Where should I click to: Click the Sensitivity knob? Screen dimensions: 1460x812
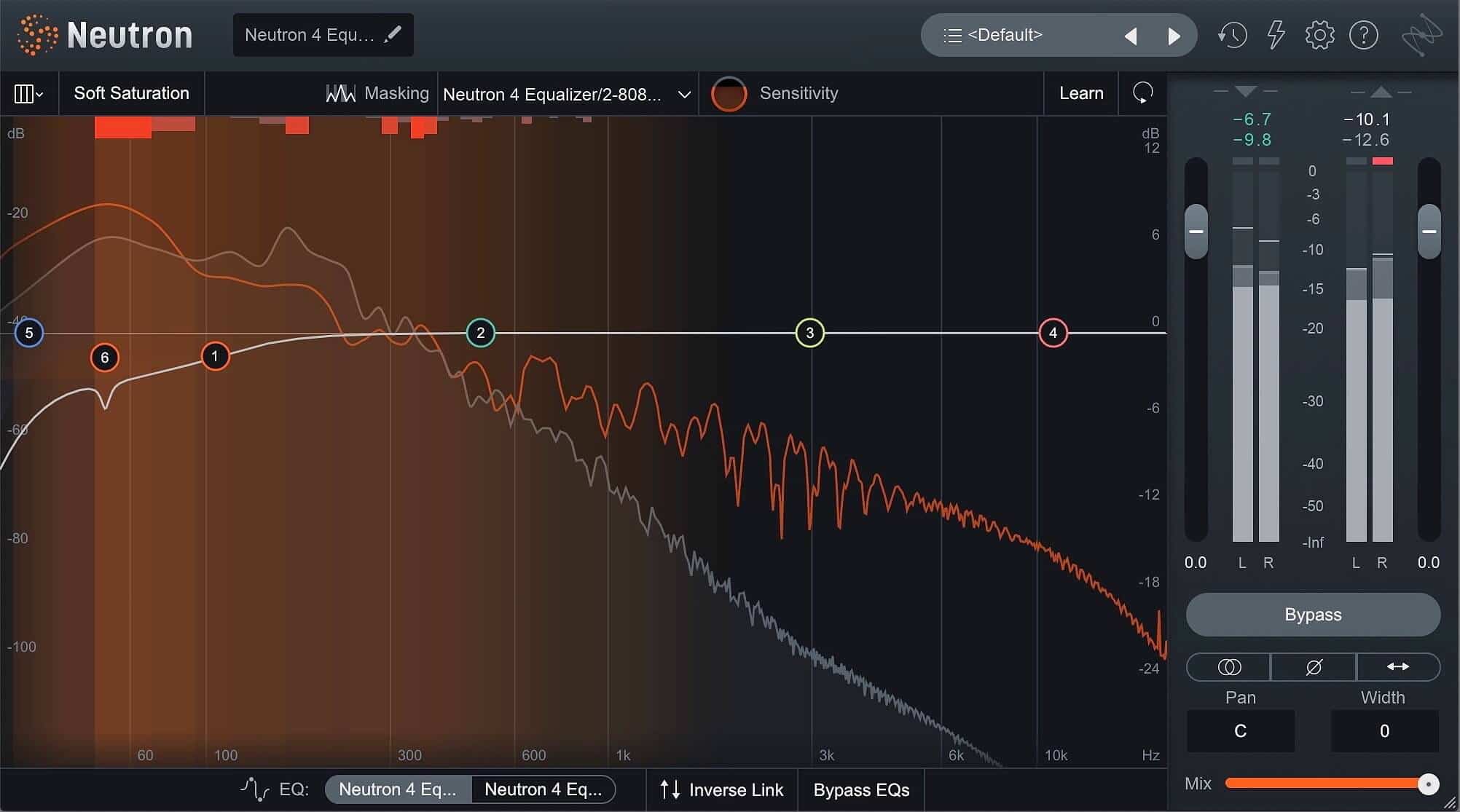click(x=729, y=94)
